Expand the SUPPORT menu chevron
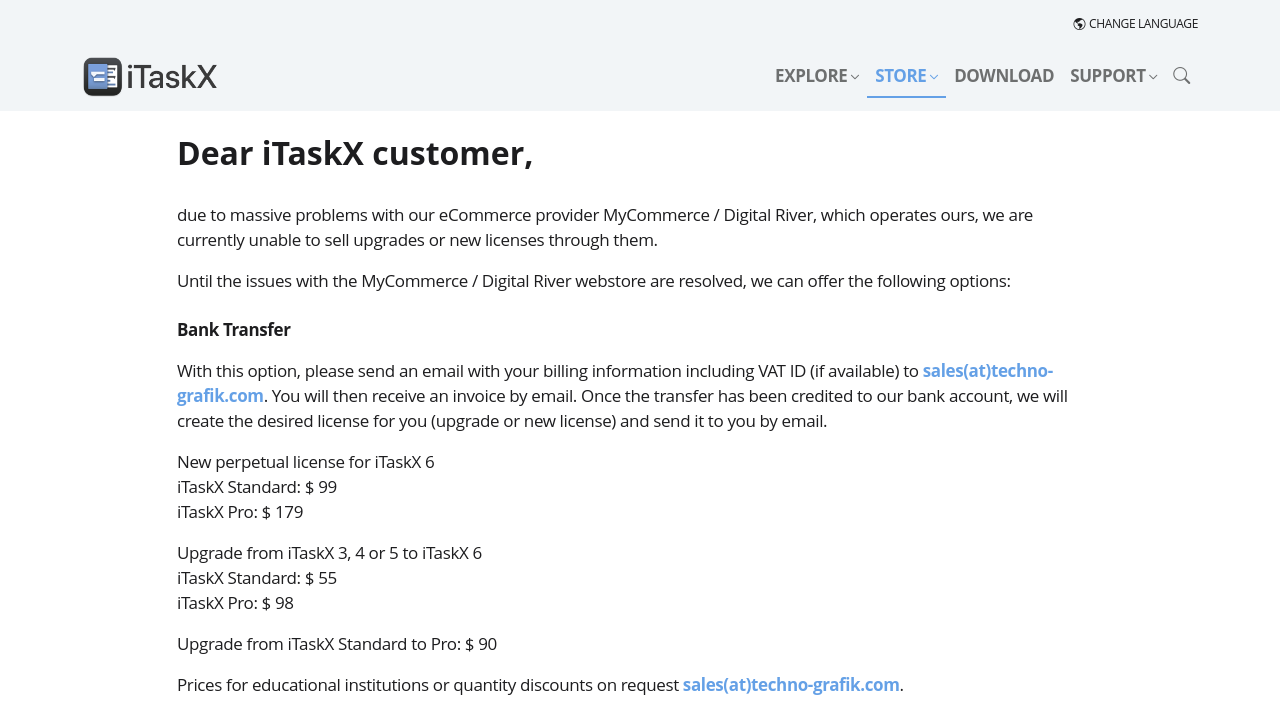Viewport: 1280px width, 720px height. pyautogui.click(x=1153, y=77)
